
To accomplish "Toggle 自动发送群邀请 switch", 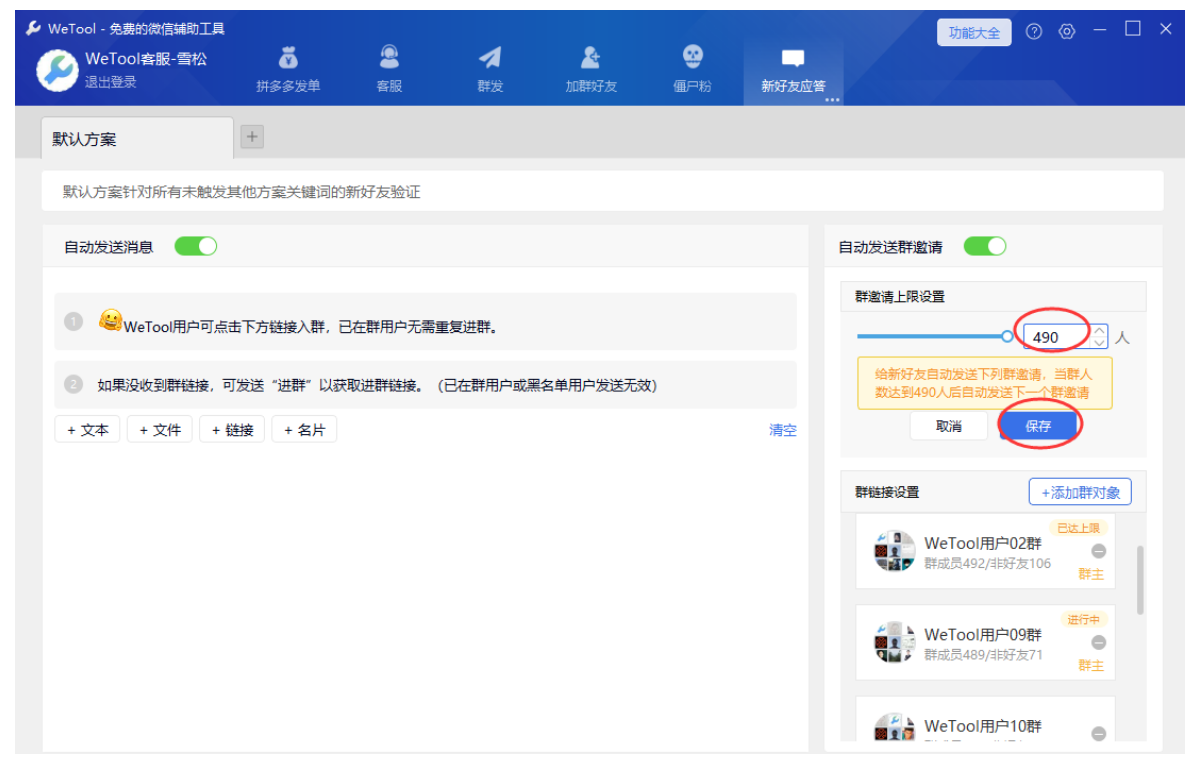I will [x=985, y=246].
